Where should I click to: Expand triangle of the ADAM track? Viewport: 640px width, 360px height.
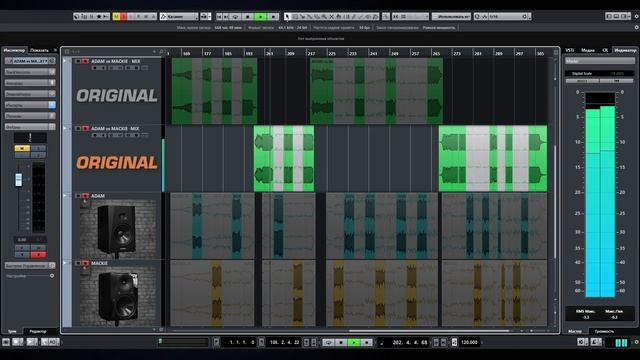click(64, 196)
